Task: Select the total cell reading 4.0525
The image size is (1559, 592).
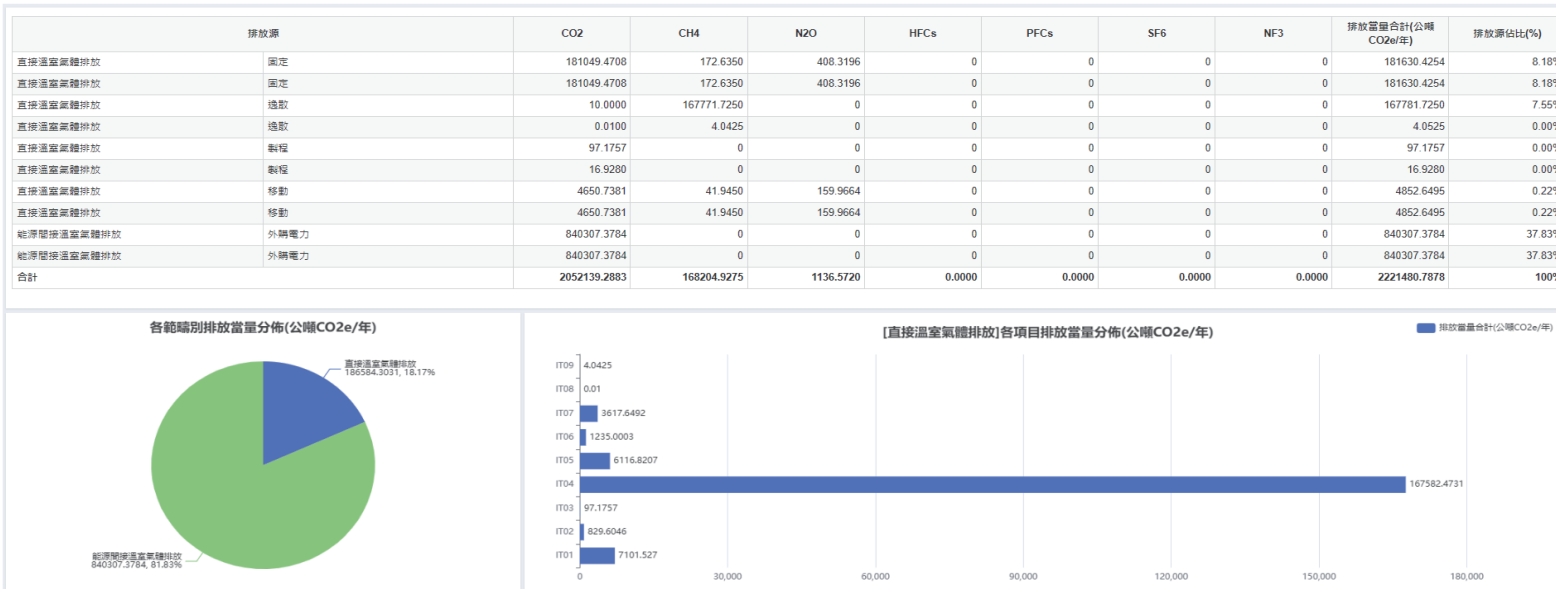Action: [x=1391, y=126]
